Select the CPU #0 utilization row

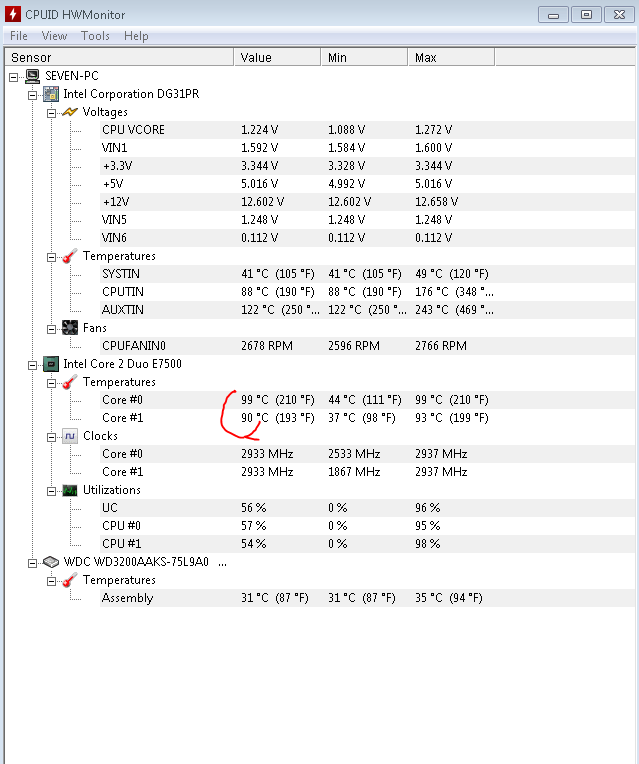click(368, 526)
